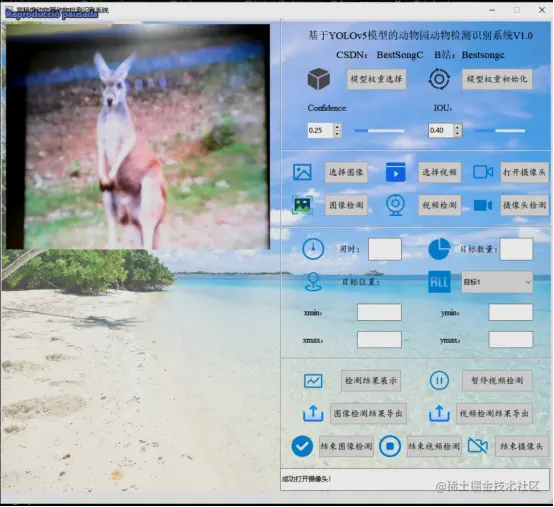Show results with 检测结果展示 button

pyautogui.click(x=371, y=381)
